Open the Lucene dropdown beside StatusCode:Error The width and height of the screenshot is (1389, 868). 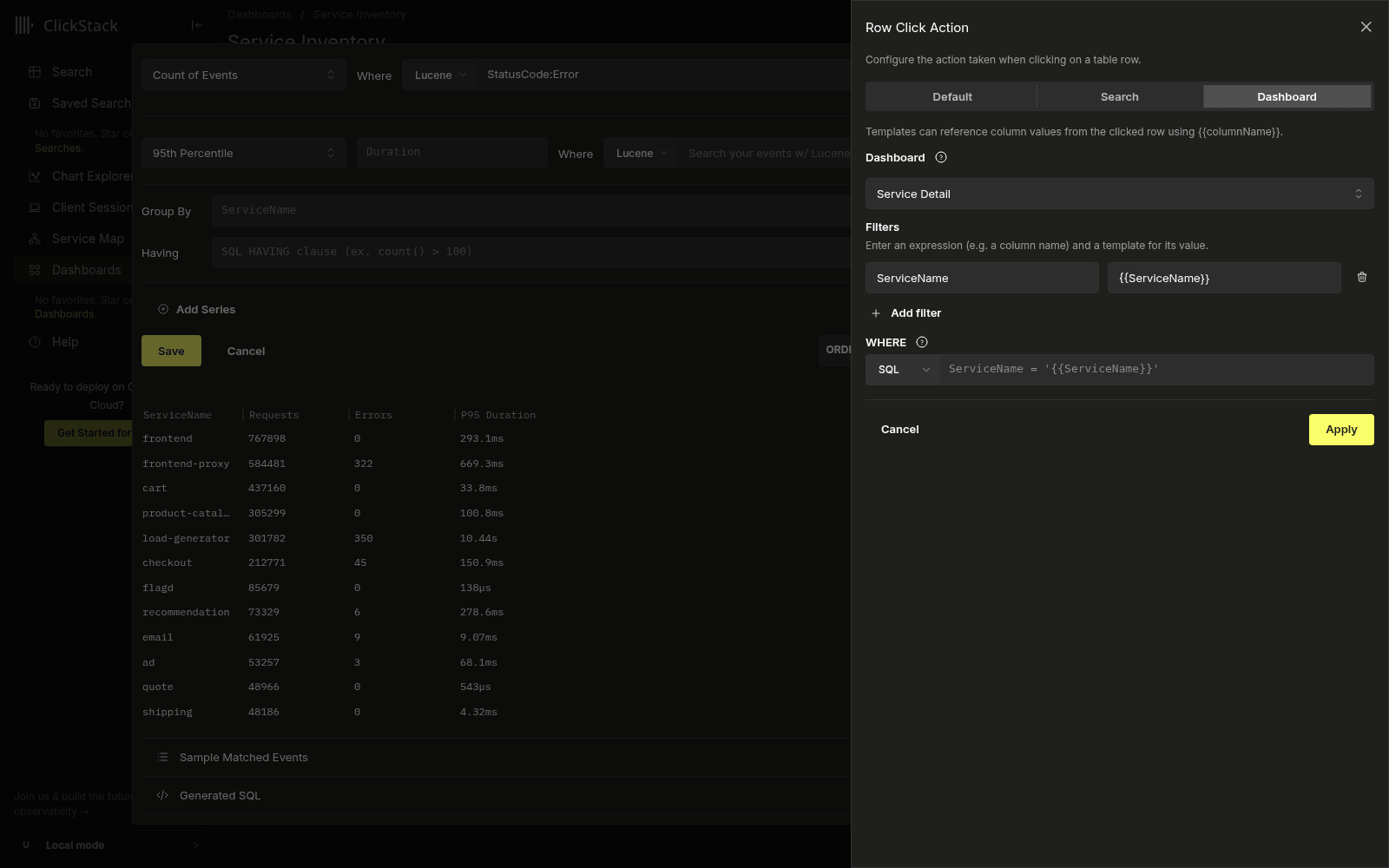coord(440,75)
